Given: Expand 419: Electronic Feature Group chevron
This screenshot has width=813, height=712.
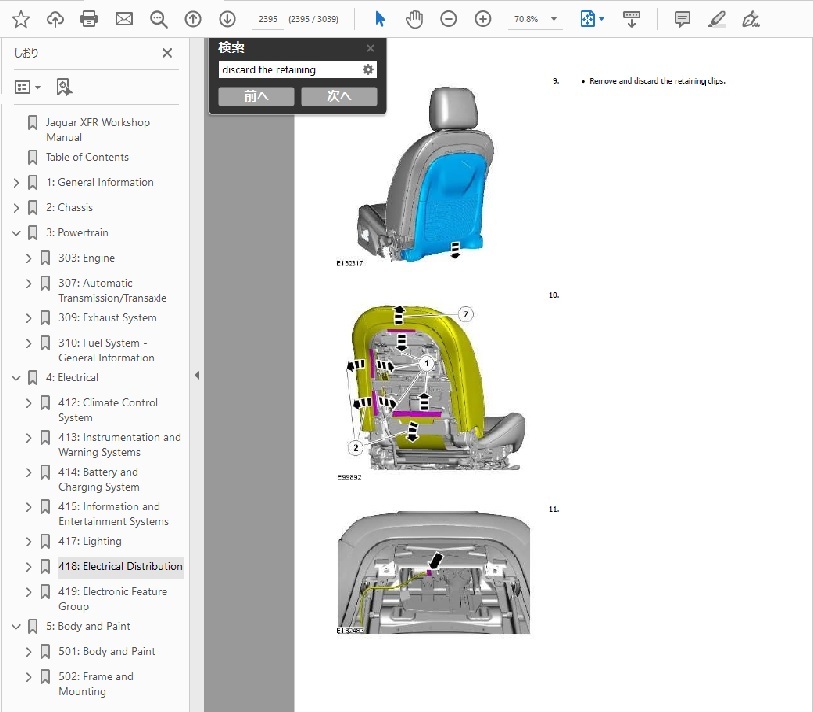Looking at the screenshot, I should click(x=29, y=592).
